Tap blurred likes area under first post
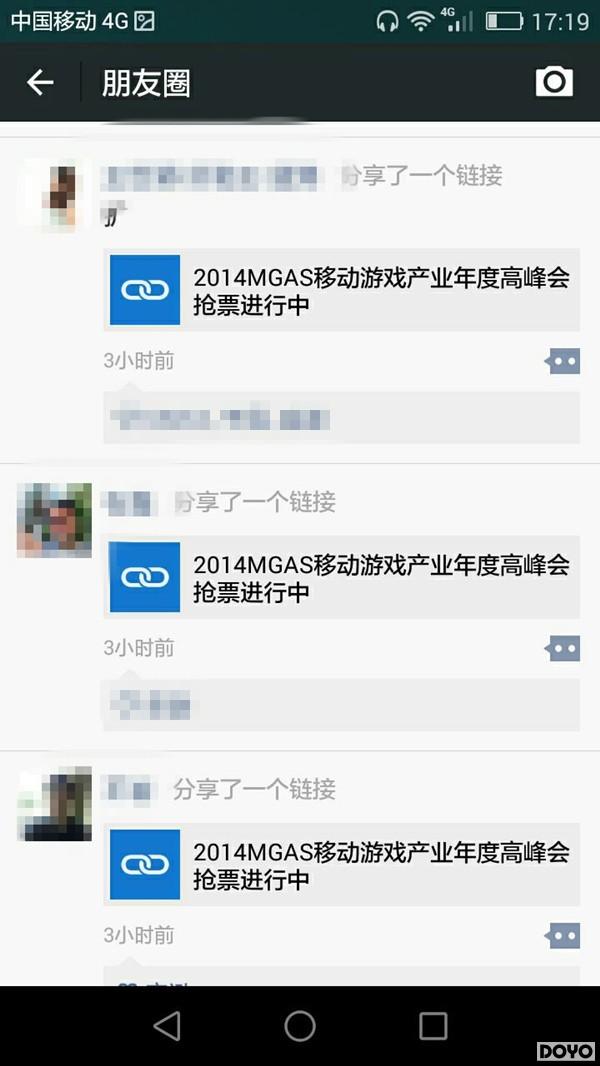Image resolution: width=600 pixels, height=1066 pixels. coord(342,418)
